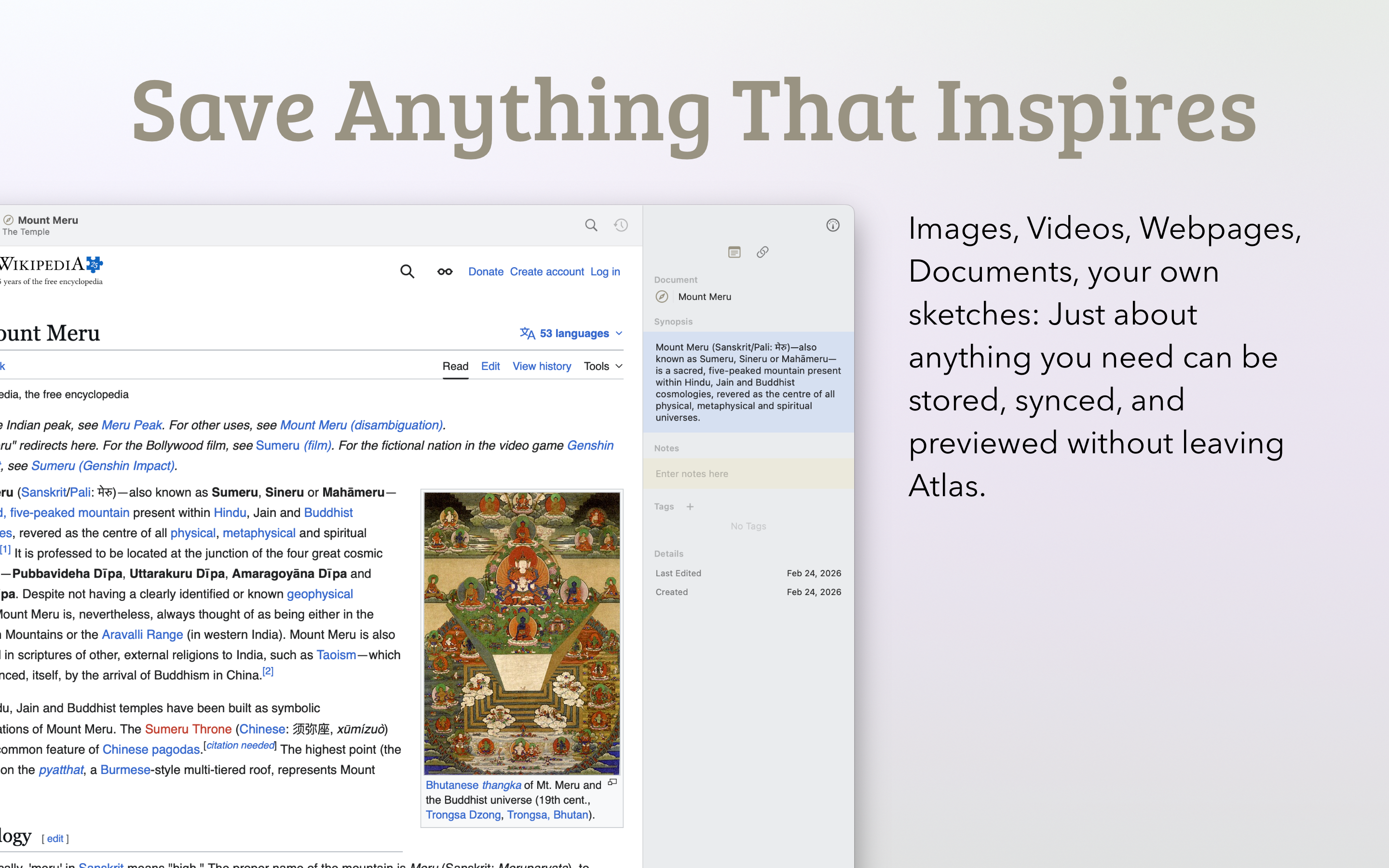Open the View history tab

[x=541, y=366]
